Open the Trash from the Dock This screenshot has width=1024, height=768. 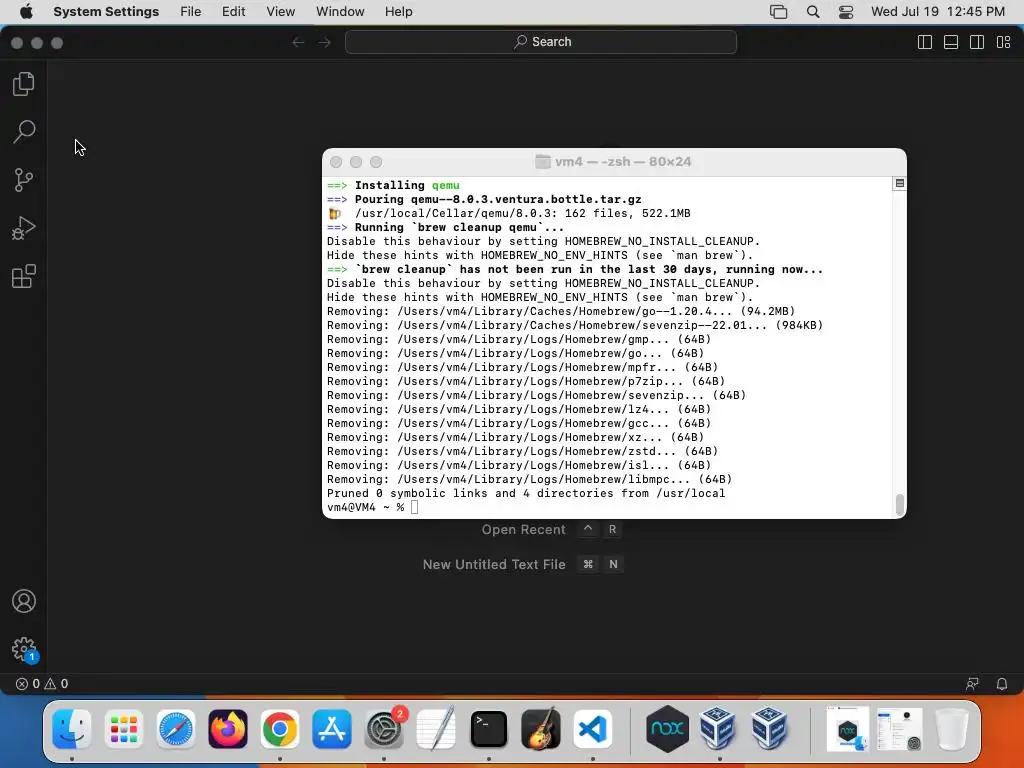tap(952, 729)
